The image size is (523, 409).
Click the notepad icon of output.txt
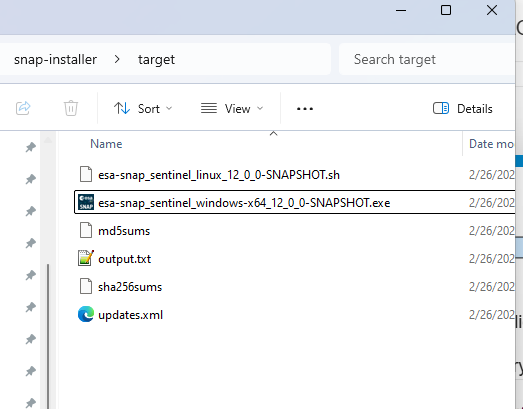point(86,258)
